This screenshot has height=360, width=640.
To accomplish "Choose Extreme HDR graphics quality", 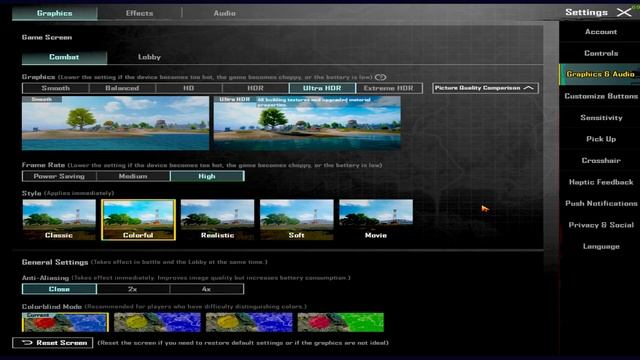I will pos(389,88).
